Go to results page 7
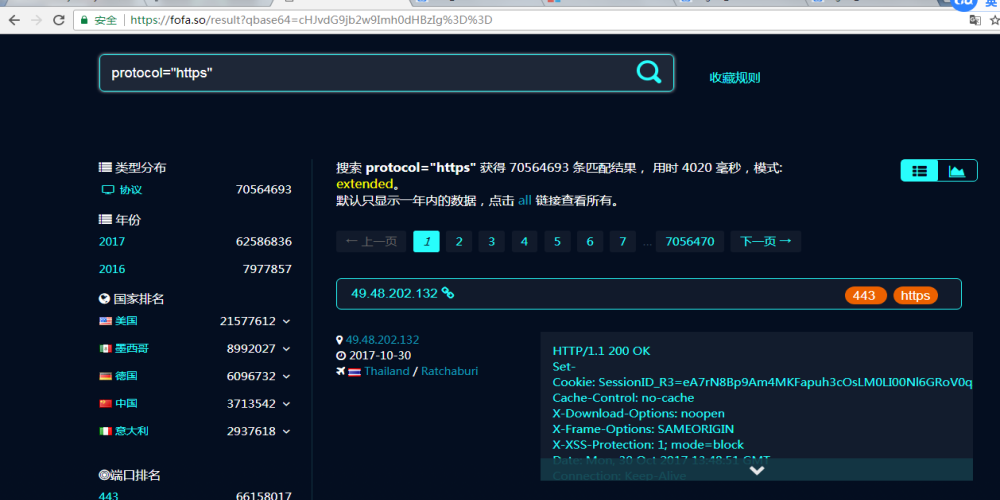Viewport: 1000px width, 500px height. click(622, 241)
